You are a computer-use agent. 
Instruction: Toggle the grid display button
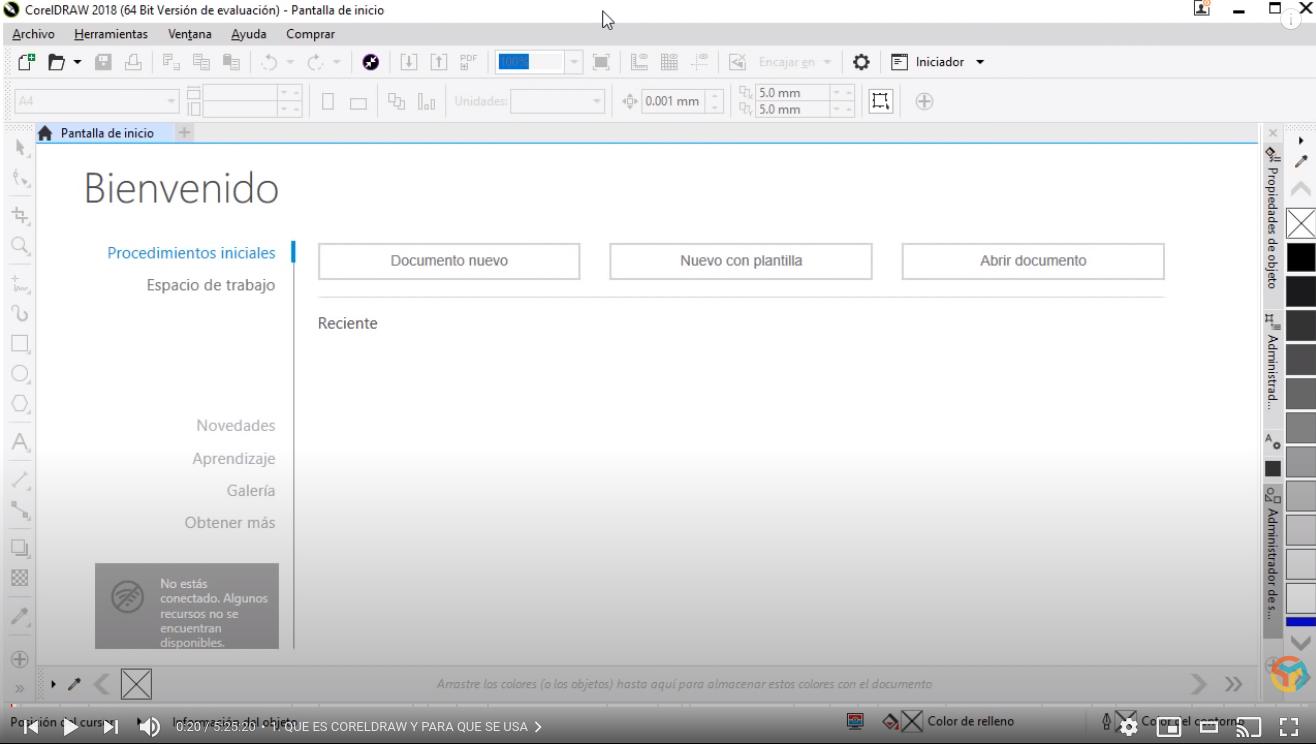point(669,62)
